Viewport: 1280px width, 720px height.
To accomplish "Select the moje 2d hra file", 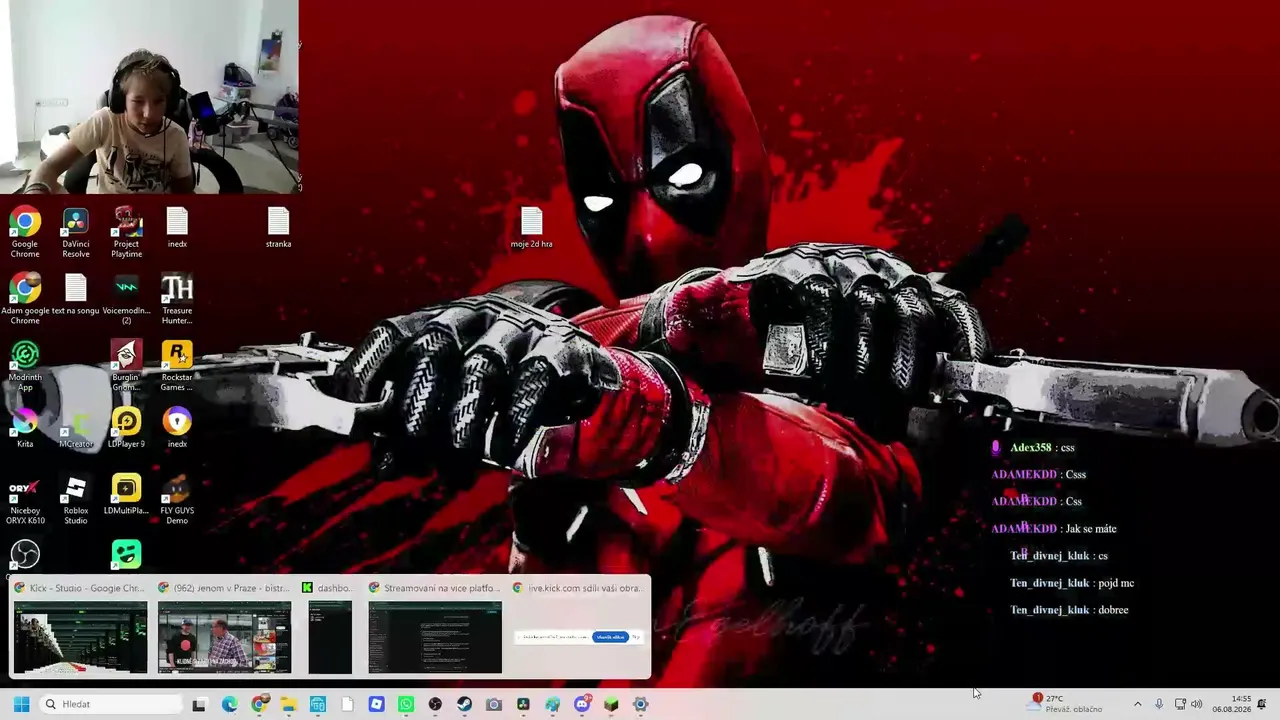I will [x=531, y=227].
